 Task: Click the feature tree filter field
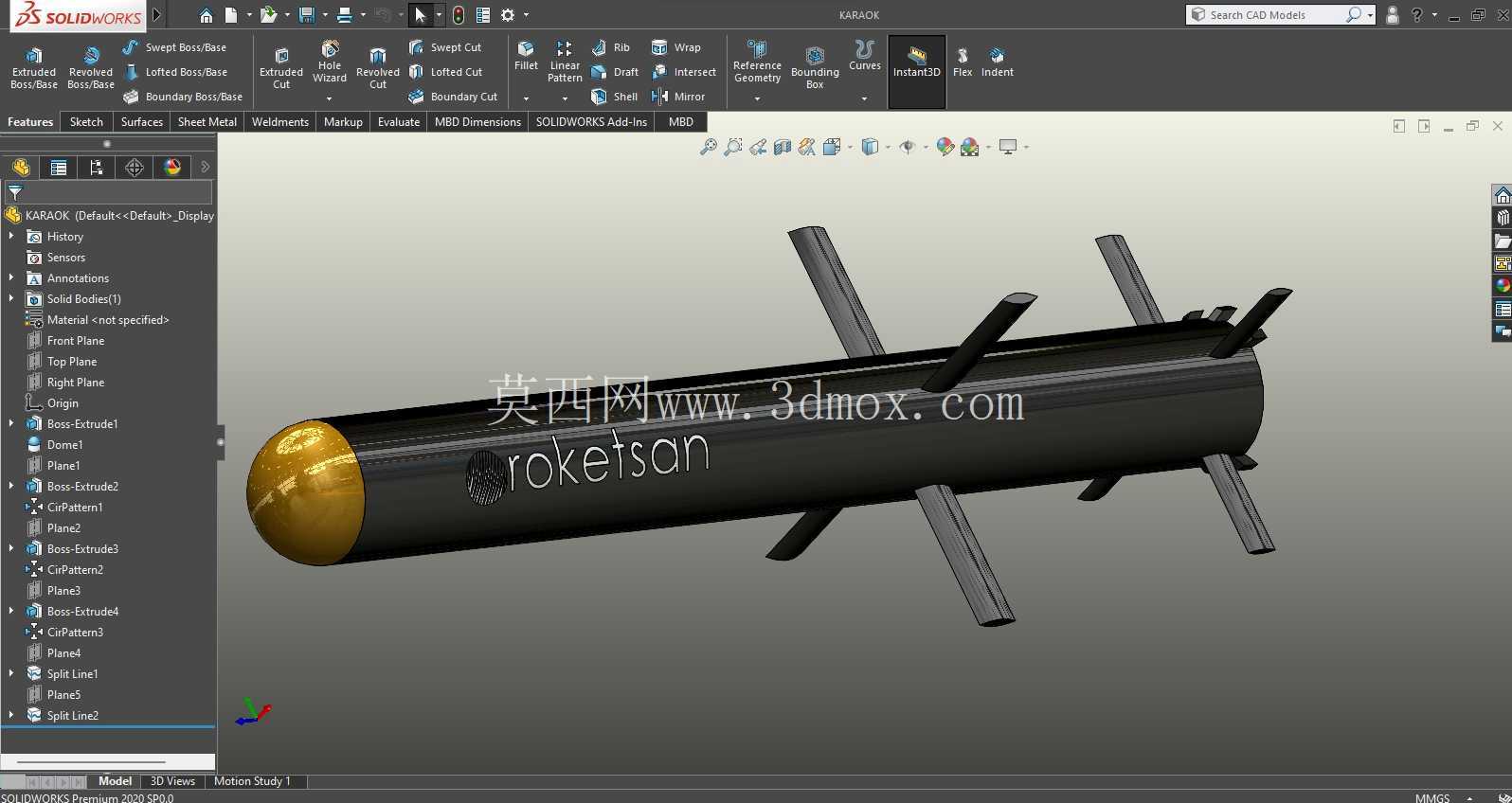pyautogui.click(x=109, y=192)
